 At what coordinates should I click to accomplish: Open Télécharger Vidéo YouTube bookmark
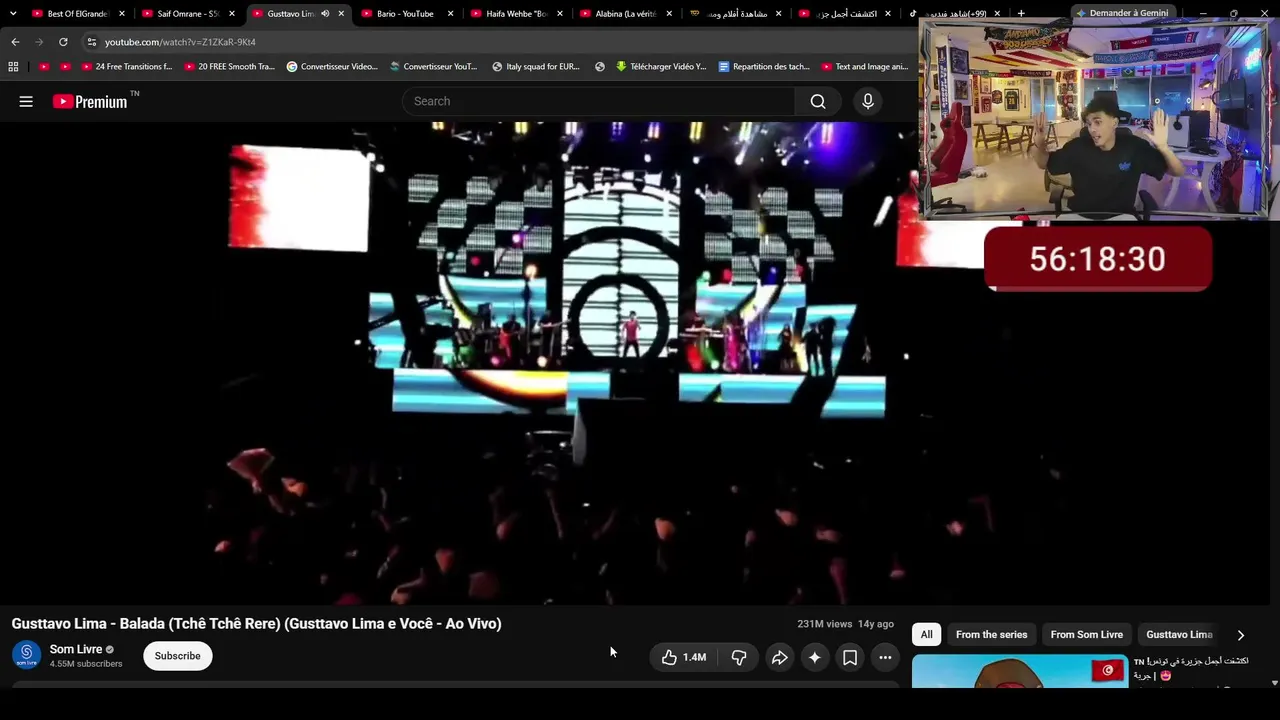point(661,67)
